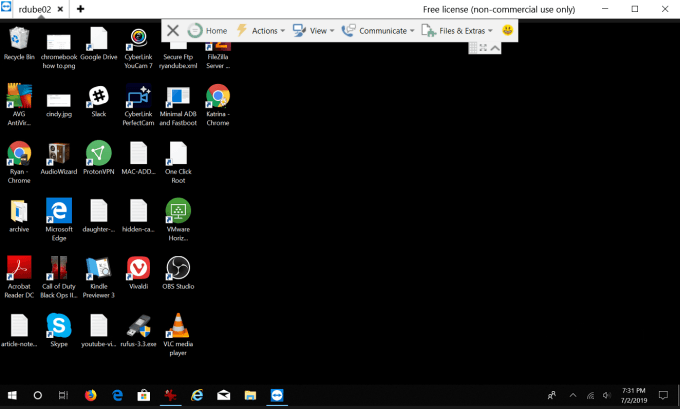Toggle full screen mode in the toolbar handle
Image resolution: width=680 pixels, height=409 pixels.
click(x=483, y=48)
